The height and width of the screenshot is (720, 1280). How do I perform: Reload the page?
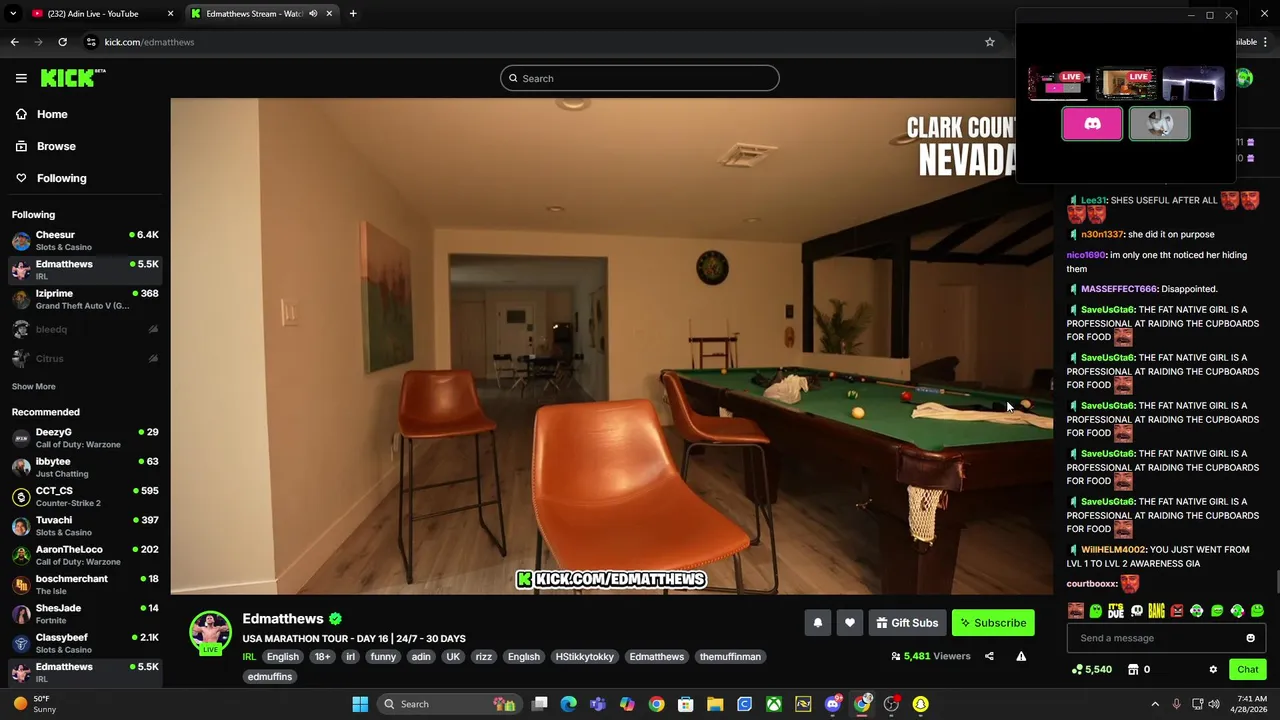pos(62,42)
